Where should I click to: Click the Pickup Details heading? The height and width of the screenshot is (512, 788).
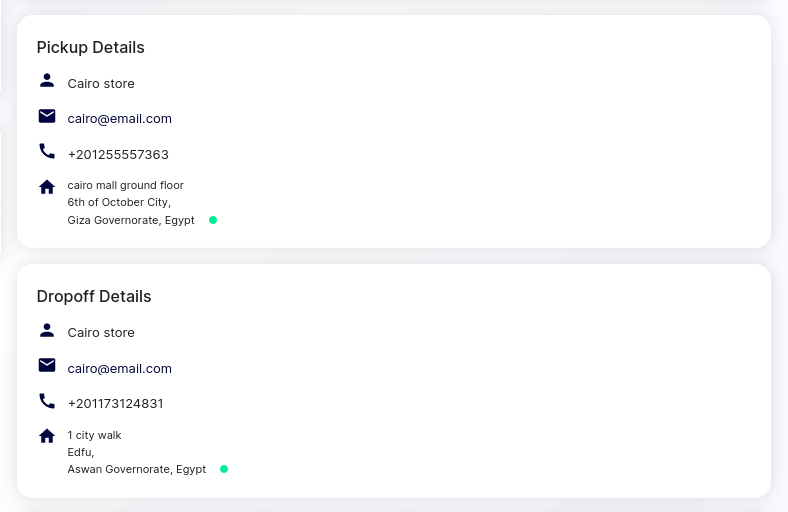tap(90, 47)
